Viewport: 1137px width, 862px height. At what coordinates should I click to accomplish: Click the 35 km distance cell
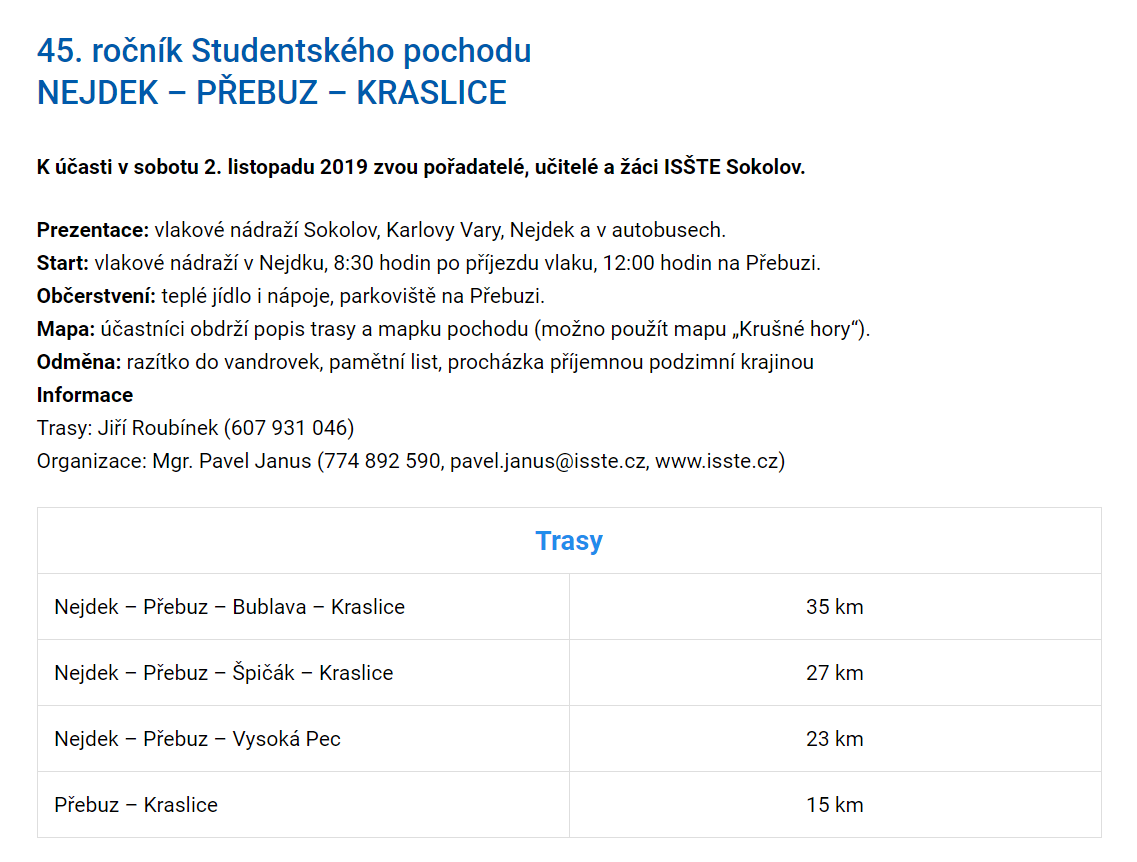835,607
